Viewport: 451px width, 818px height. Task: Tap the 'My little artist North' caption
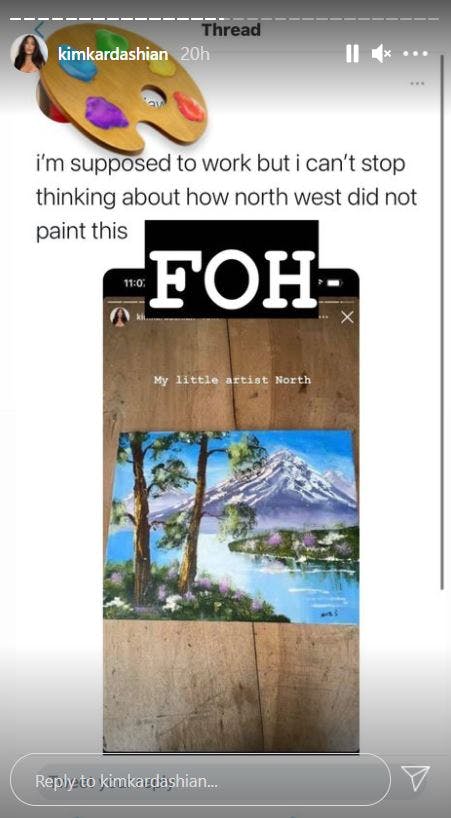[232, 380]
